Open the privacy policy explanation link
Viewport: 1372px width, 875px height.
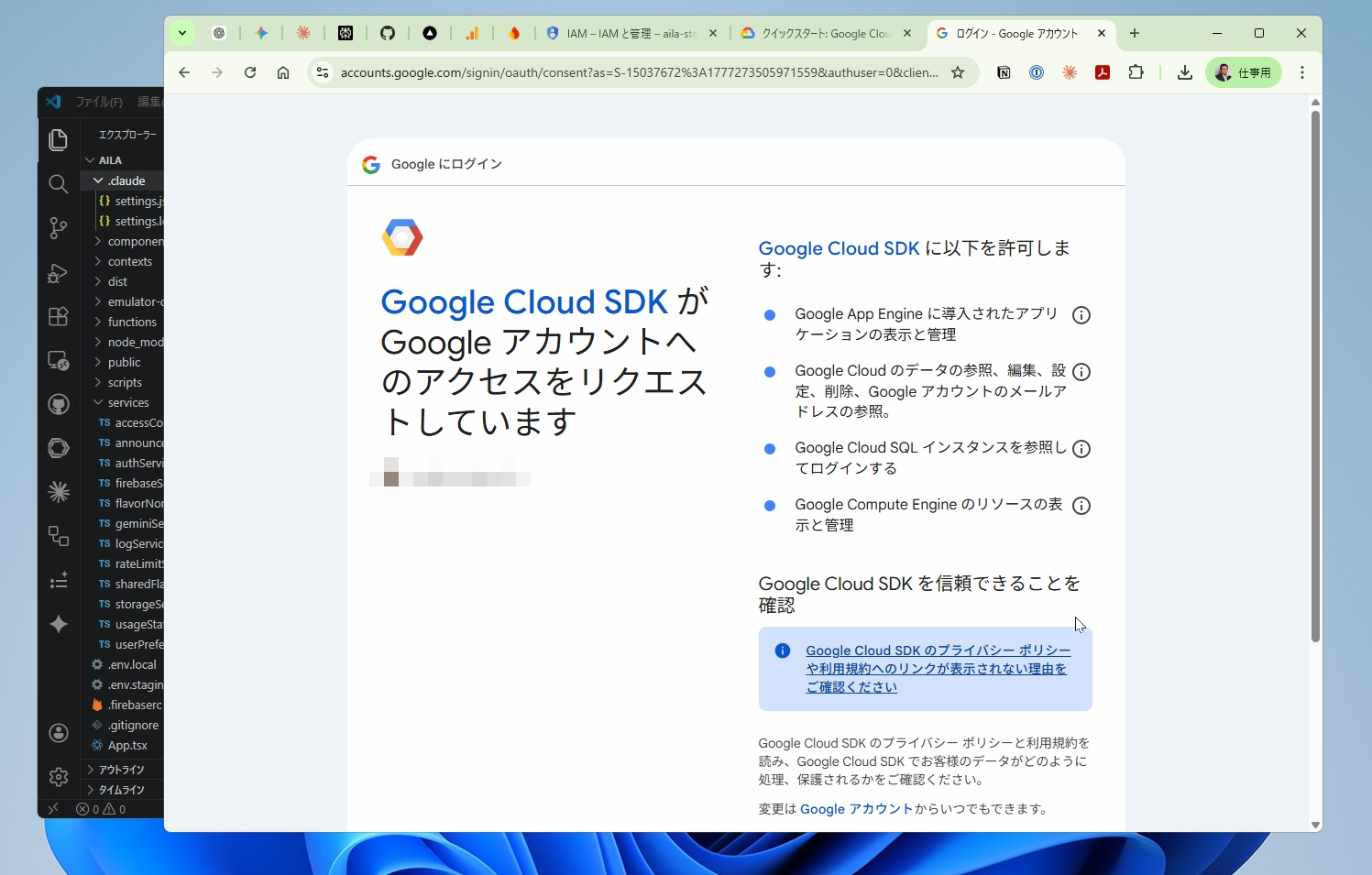[938, 669]
